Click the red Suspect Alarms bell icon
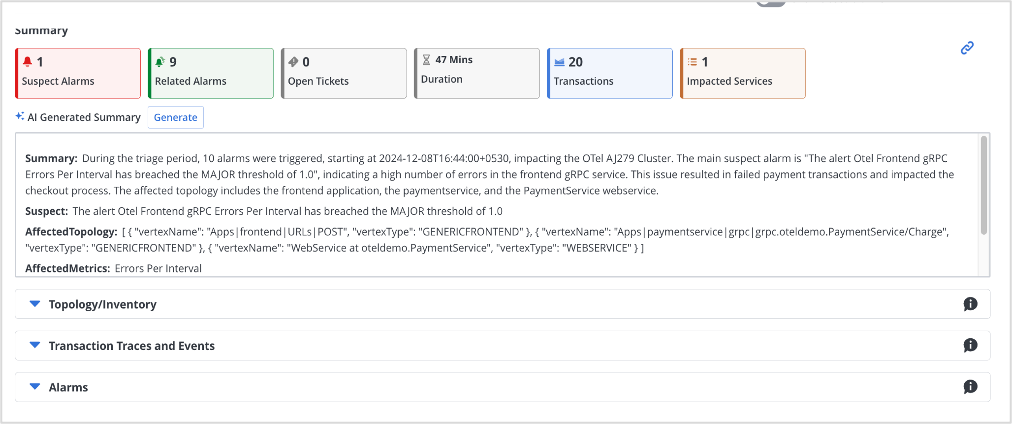Viewport: 1012px width, 424px height. [27, 62]
